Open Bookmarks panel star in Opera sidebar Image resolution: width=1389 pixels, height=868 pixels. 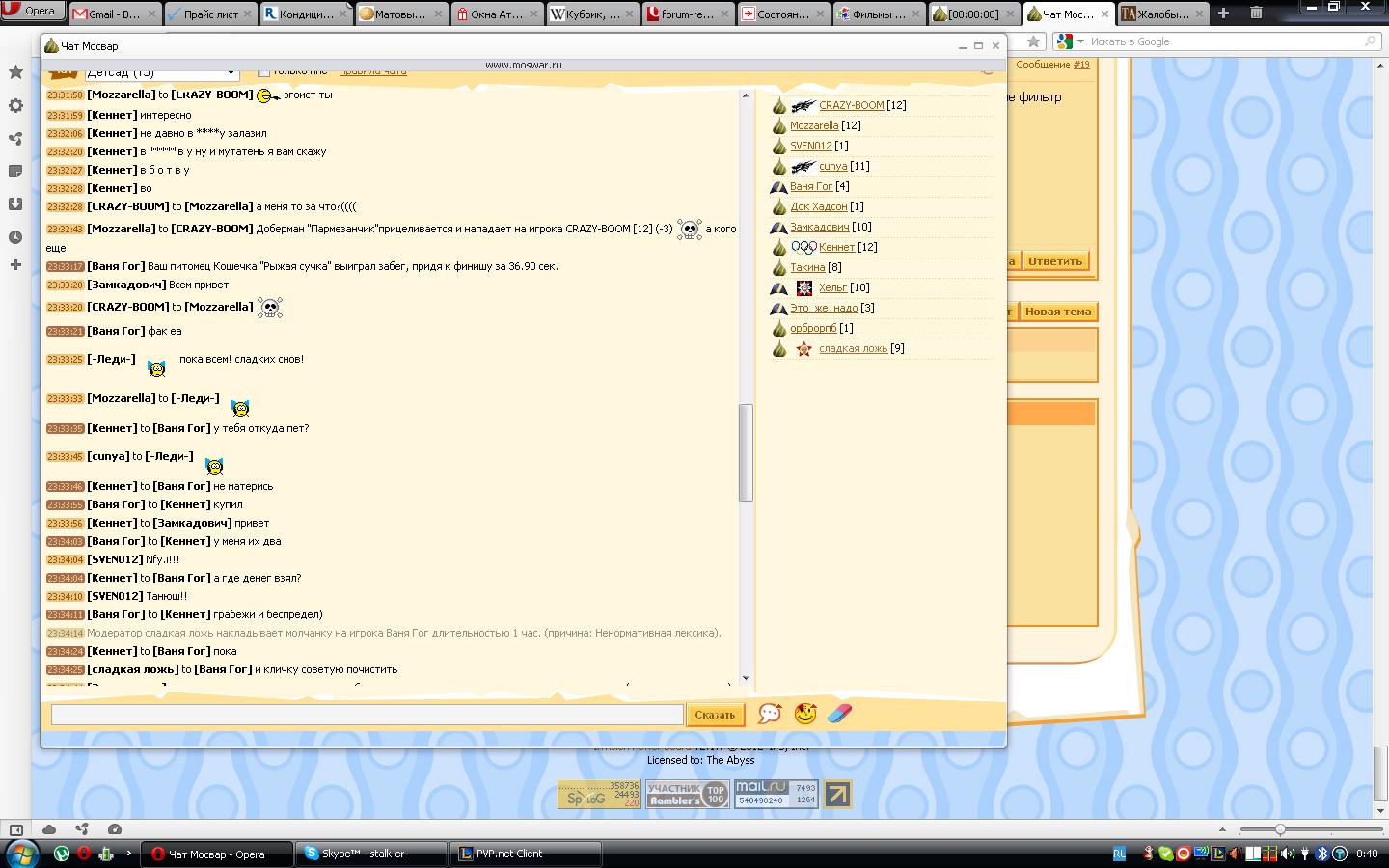(15, 72)
